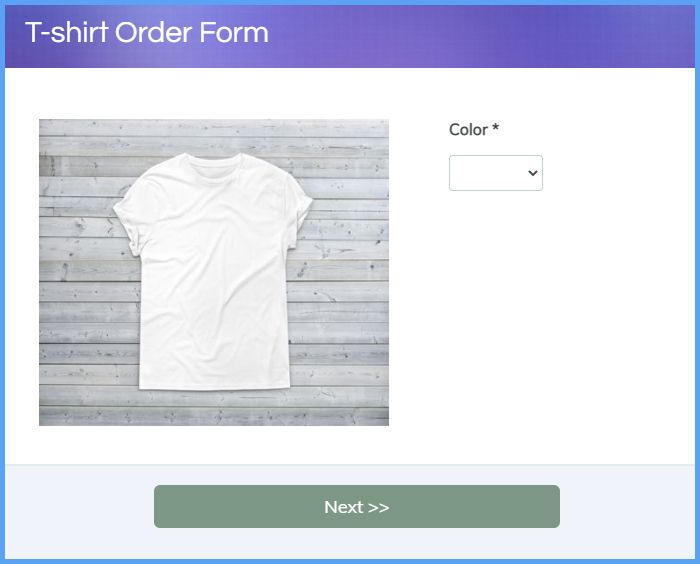Click the T-shirt product image

pyautogui.click(x=214, y=272)
